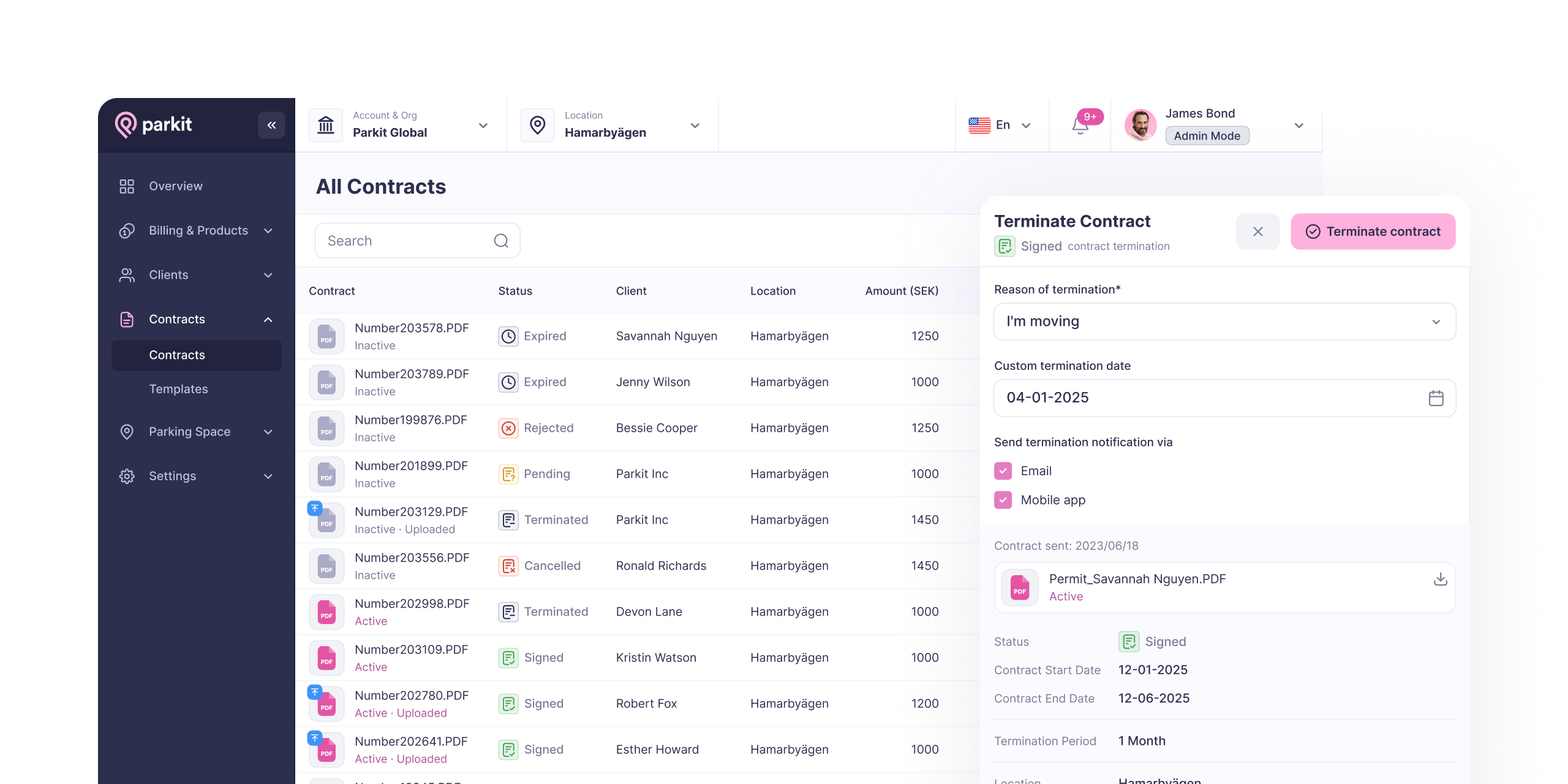Uncheck Email notification checkbox
Screen dimensions: 1568x784
tap(1003, 471)
